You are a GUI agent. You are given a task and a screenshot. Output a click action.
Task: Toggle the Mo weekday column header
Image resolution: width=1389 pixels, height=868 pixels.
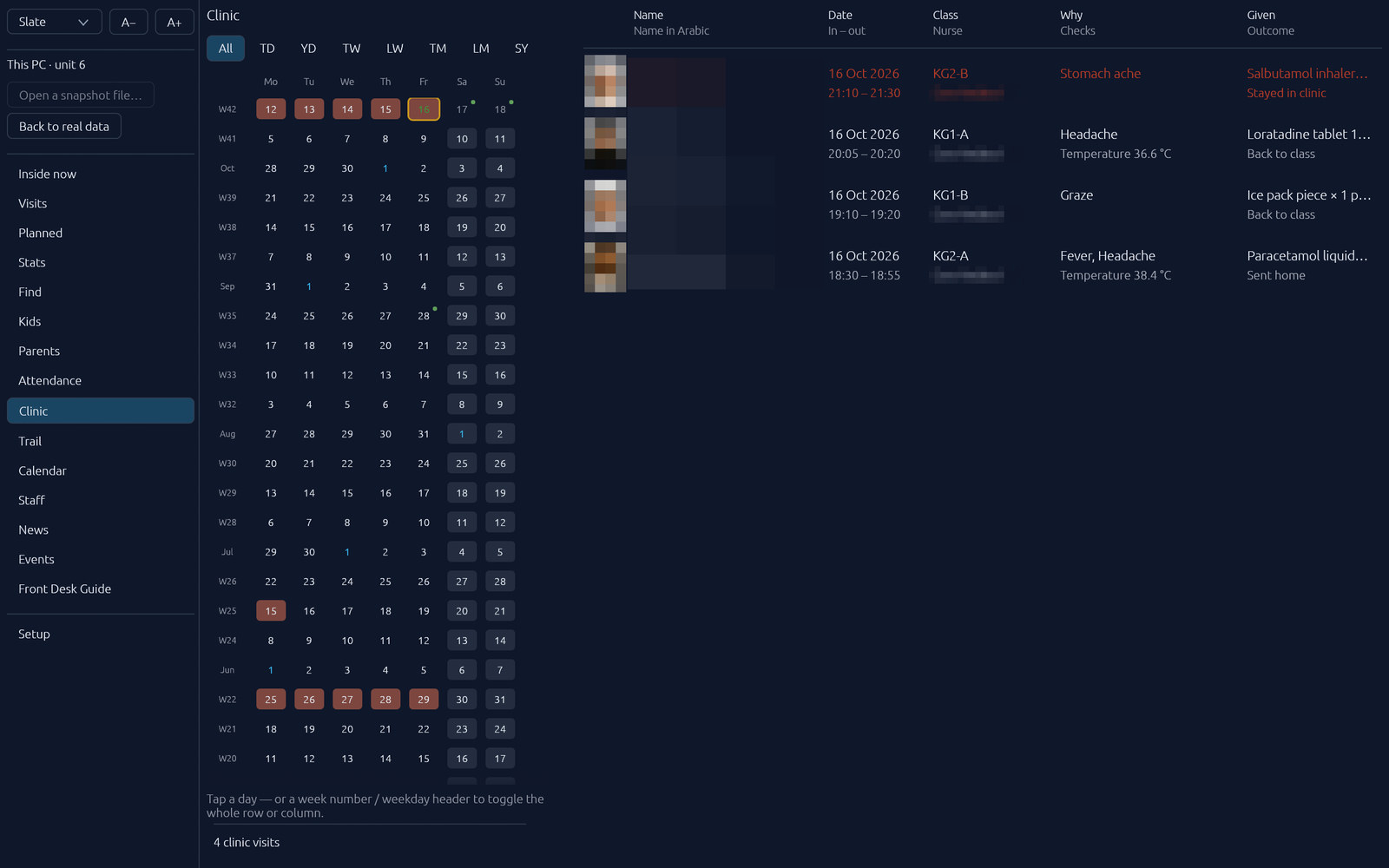(271, 82)
